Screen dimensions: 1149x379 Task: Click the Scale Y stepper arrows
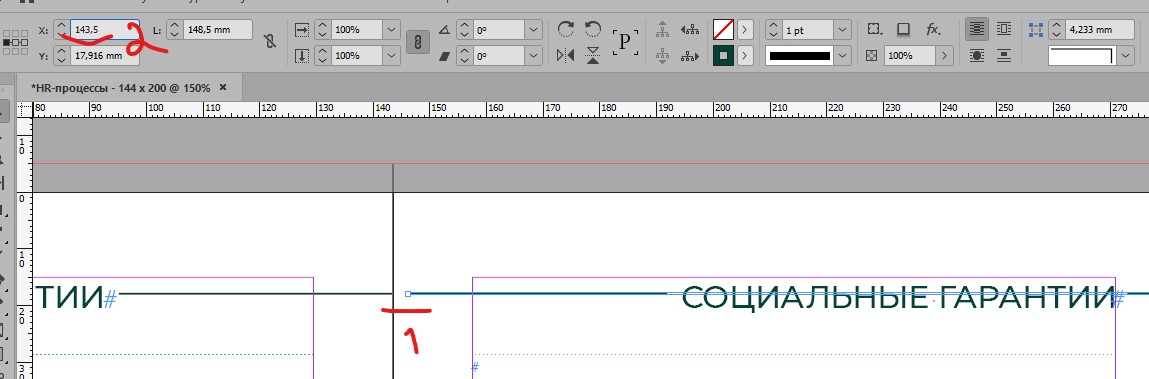point(322,56)
